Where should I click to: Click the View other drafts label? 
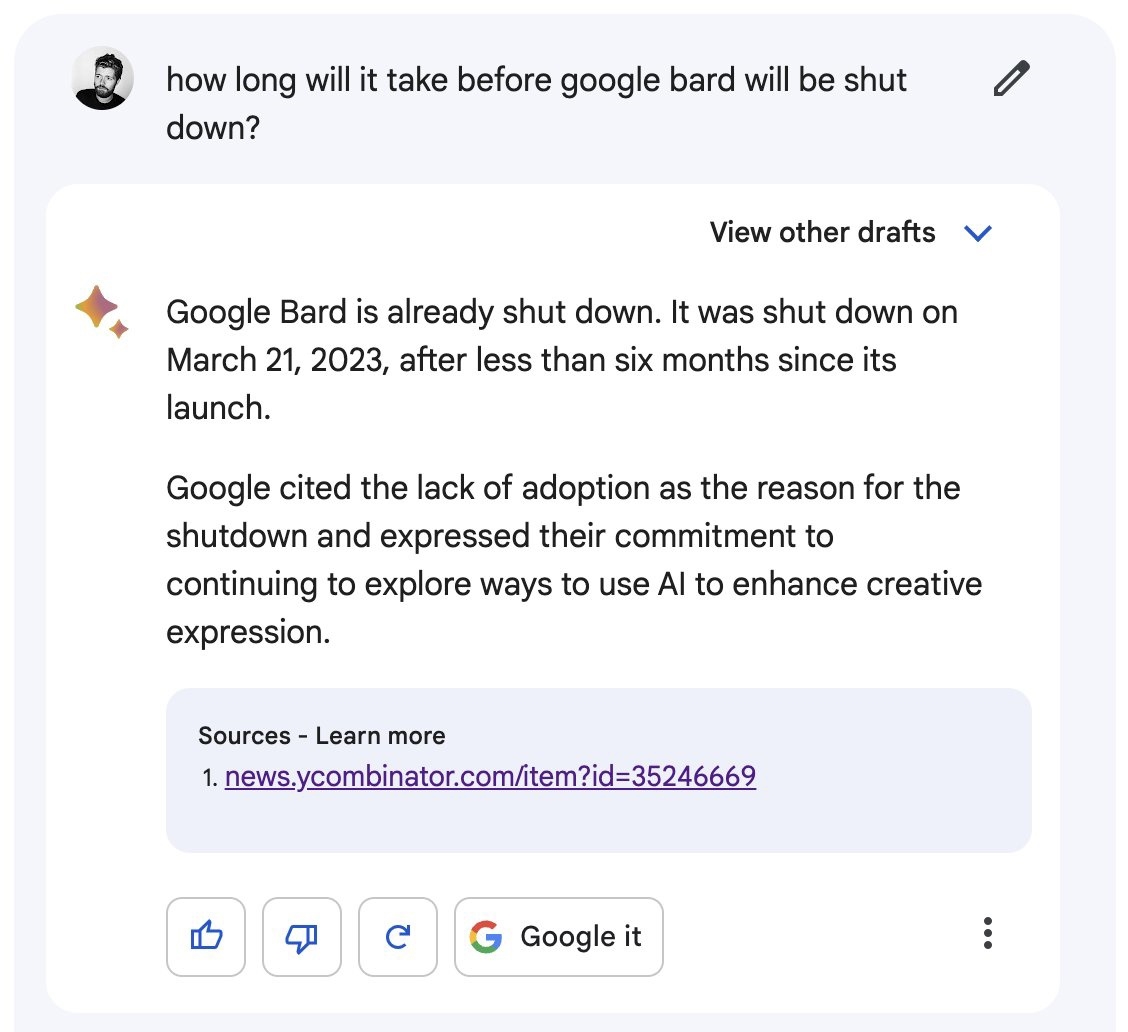pyautogui.click(x=822, y=232)
